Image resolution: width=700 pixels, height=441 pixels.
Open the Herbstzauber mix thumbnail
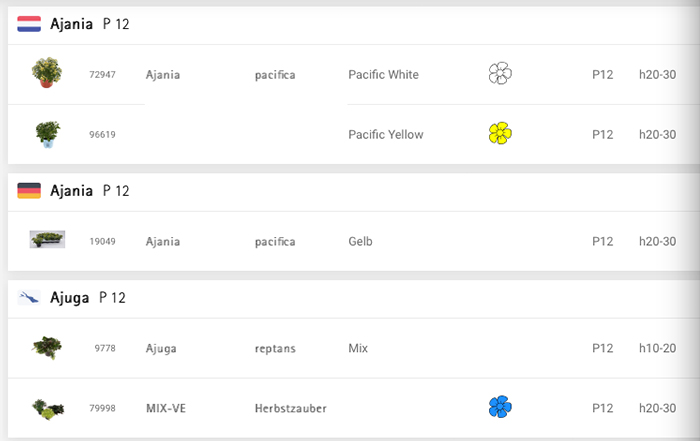click(48, 409)
